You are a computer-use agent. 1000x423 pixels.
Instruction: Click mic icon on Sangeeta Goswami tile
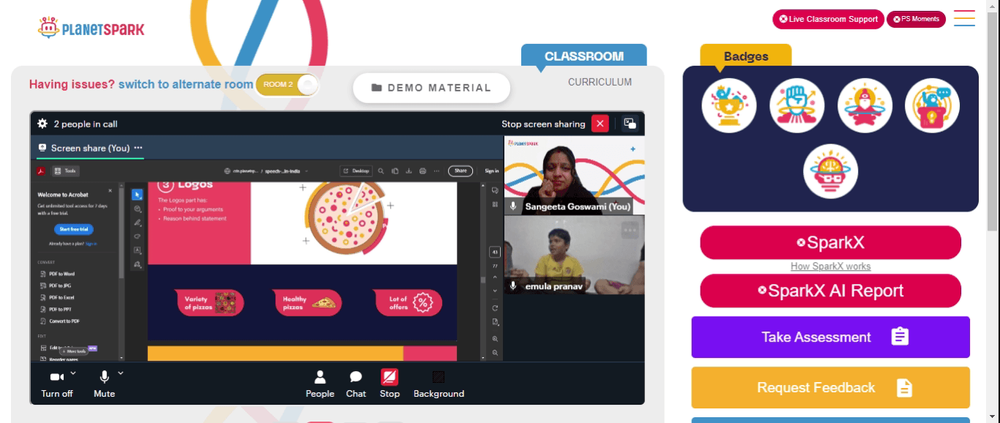513,206
